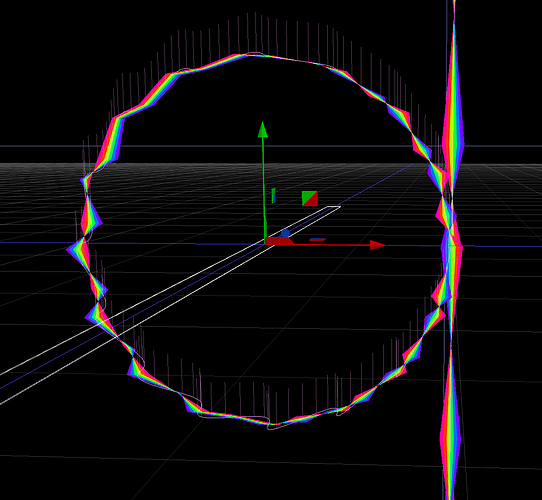
Task: Click the red box at the gizmo origin
Action: point(279,241)
